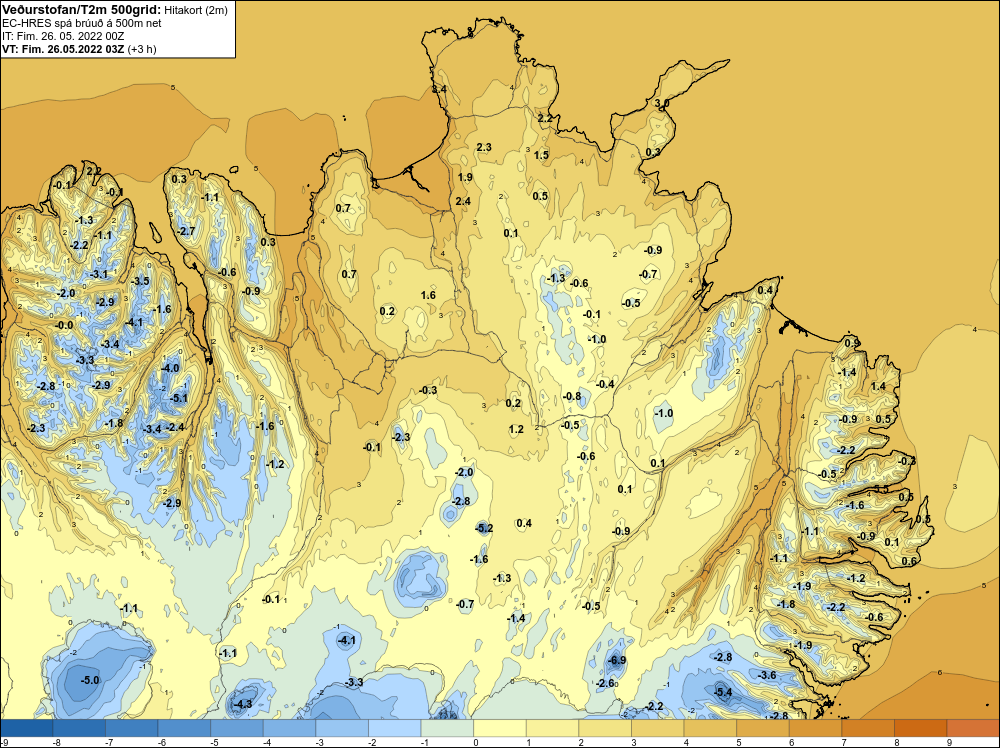Click the -0.0 temperature label
Viewport: 1000px width, 748px height.
[64, 325]
